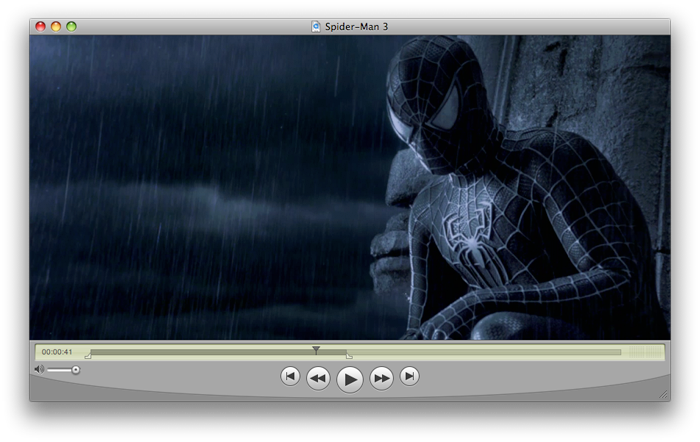
Task: Click the selection end marker below the timeline
Action: click(348, 356)
